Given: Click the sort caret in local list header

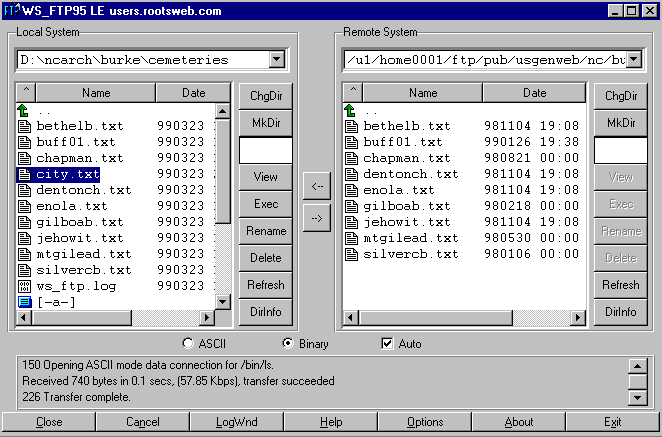Looking at the screenshot, I should click(x=26, y=93).
